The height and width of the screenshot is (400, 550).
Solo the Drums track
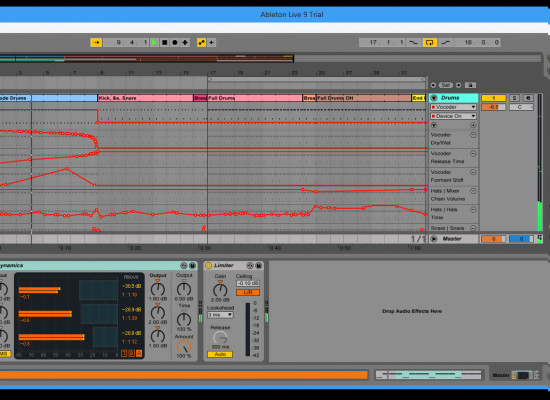514,98
